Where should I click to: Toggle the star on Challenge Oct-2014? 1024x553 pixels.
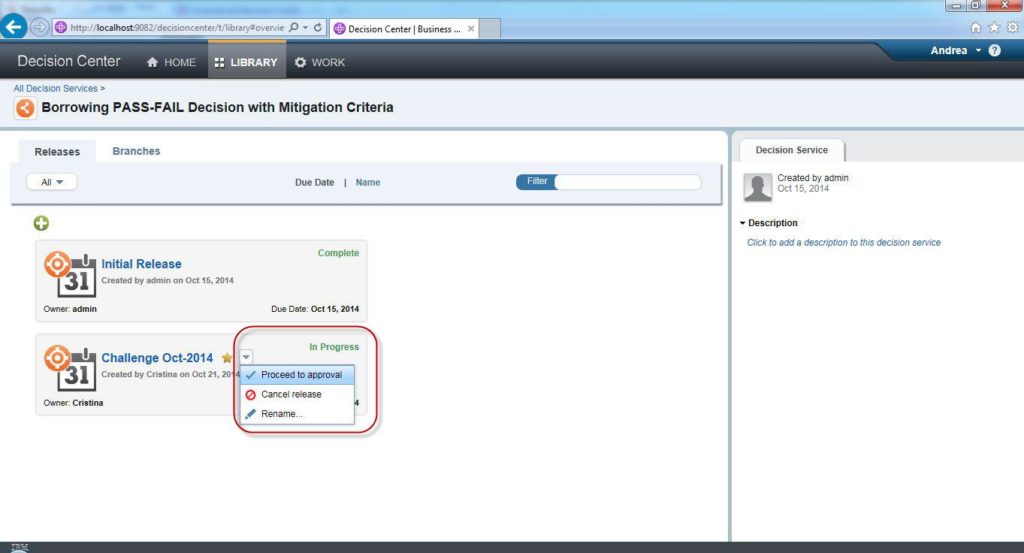point(227,358)
